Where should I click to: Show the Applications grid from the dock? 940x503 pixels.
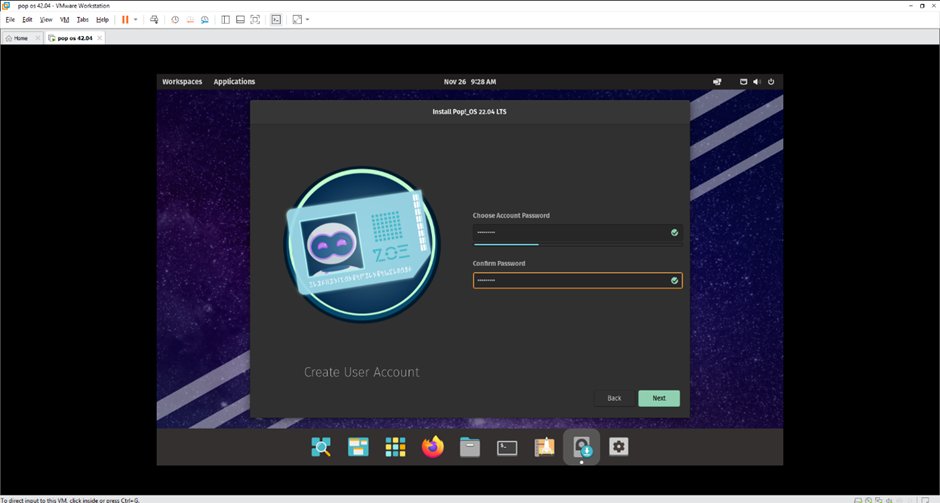396,447
